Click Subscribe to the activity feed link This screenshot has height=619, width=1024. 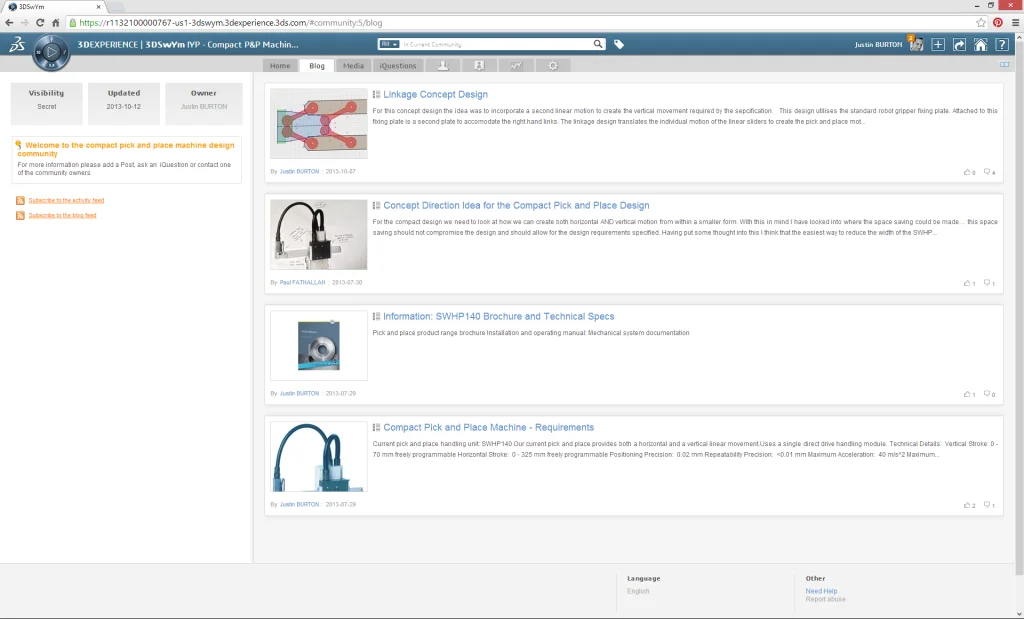point(66,200)
